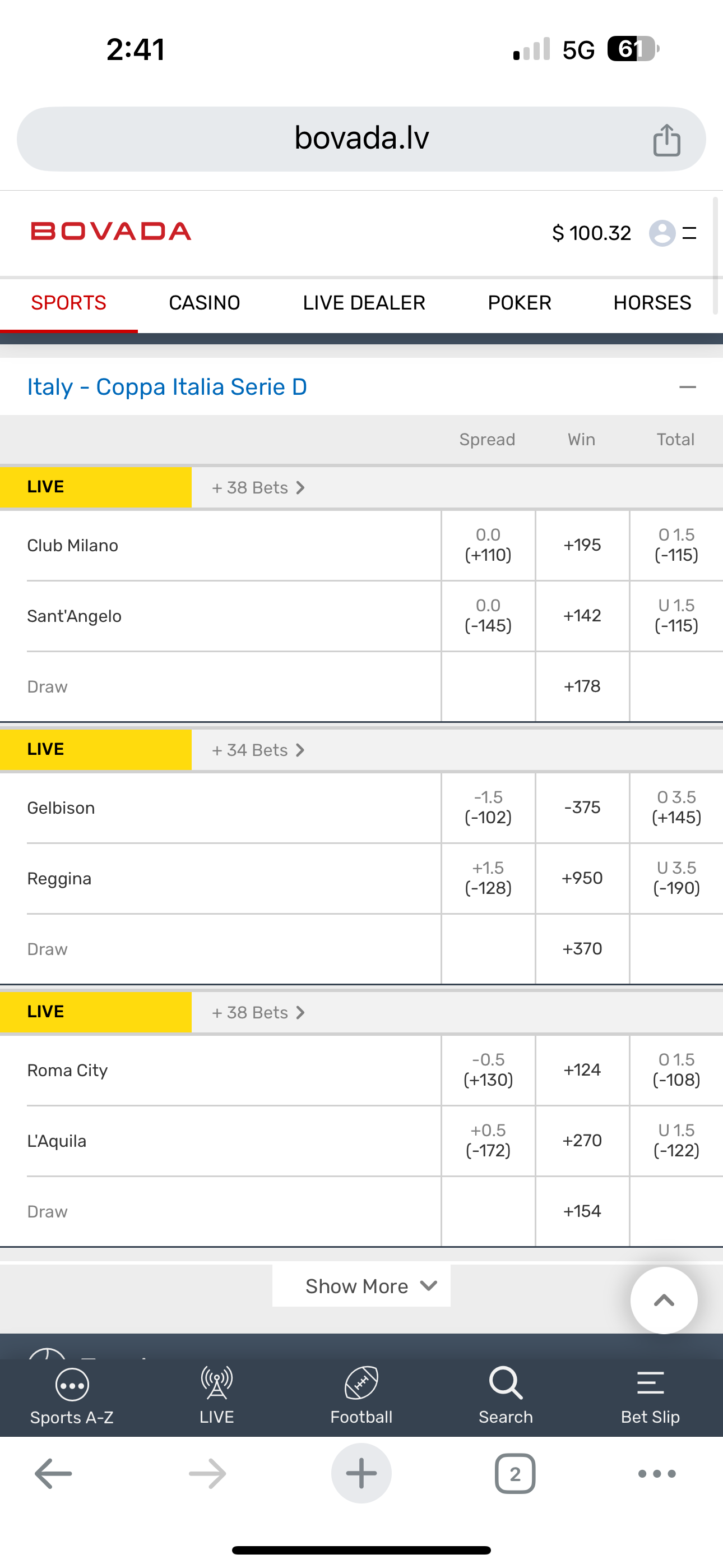Screen dimensions: 723x1568
Task: Switch to the CASINO tab
Action: tap(205, 303)
